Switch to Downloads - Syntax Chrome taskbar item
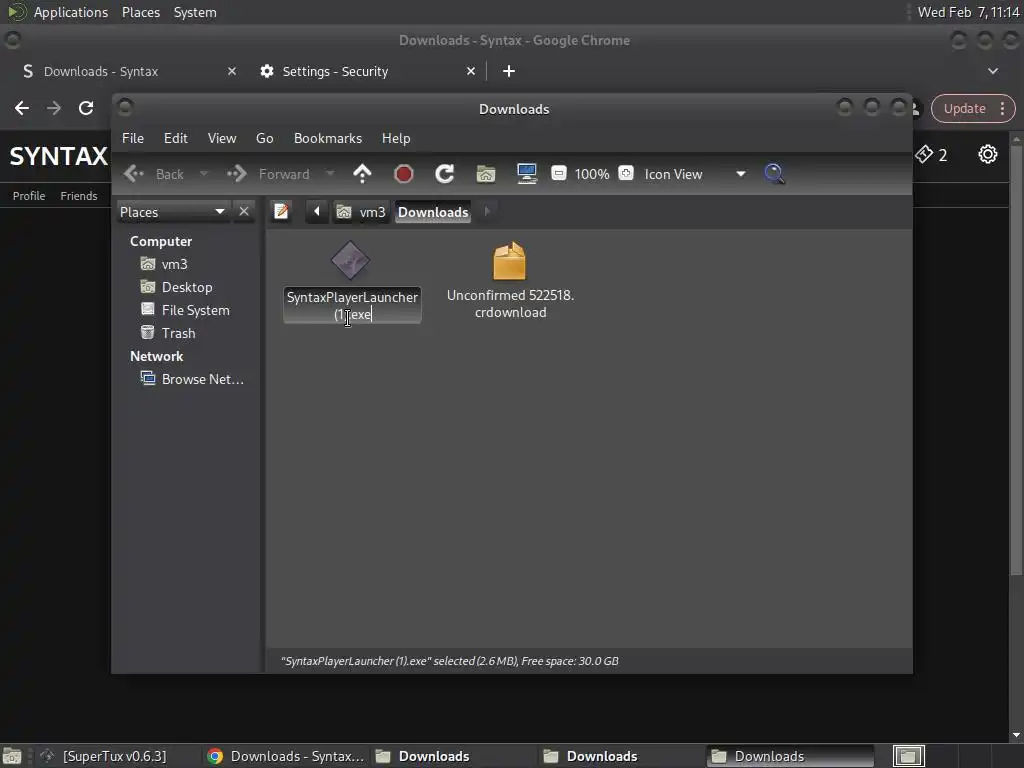Viewport: 1024px width, 768px height. click(285, 756)
